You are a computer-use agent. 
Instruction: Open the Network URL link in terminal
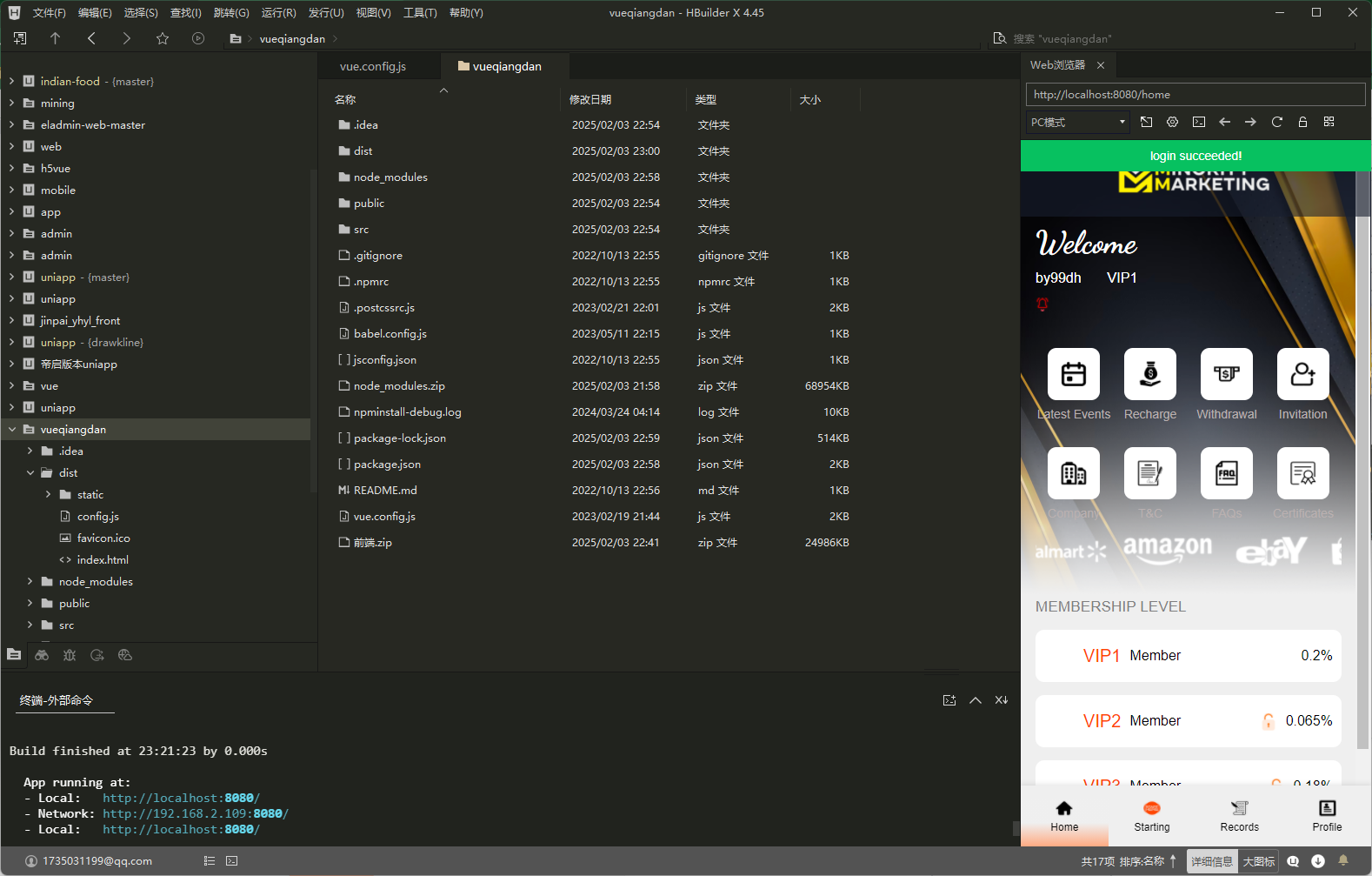pos(195,813)
